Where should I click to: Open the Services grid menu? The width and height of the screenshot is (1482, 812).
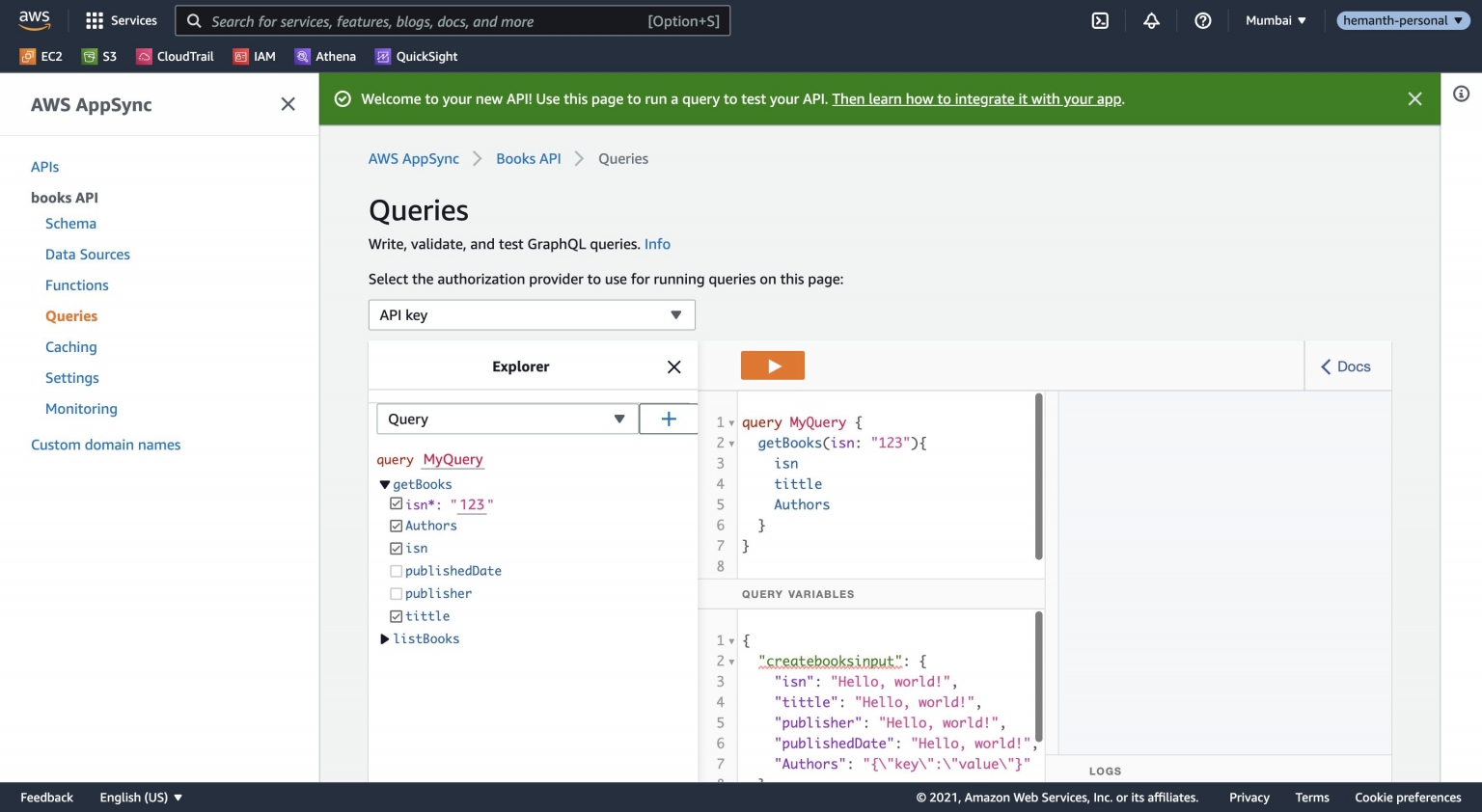coord(121,19)
